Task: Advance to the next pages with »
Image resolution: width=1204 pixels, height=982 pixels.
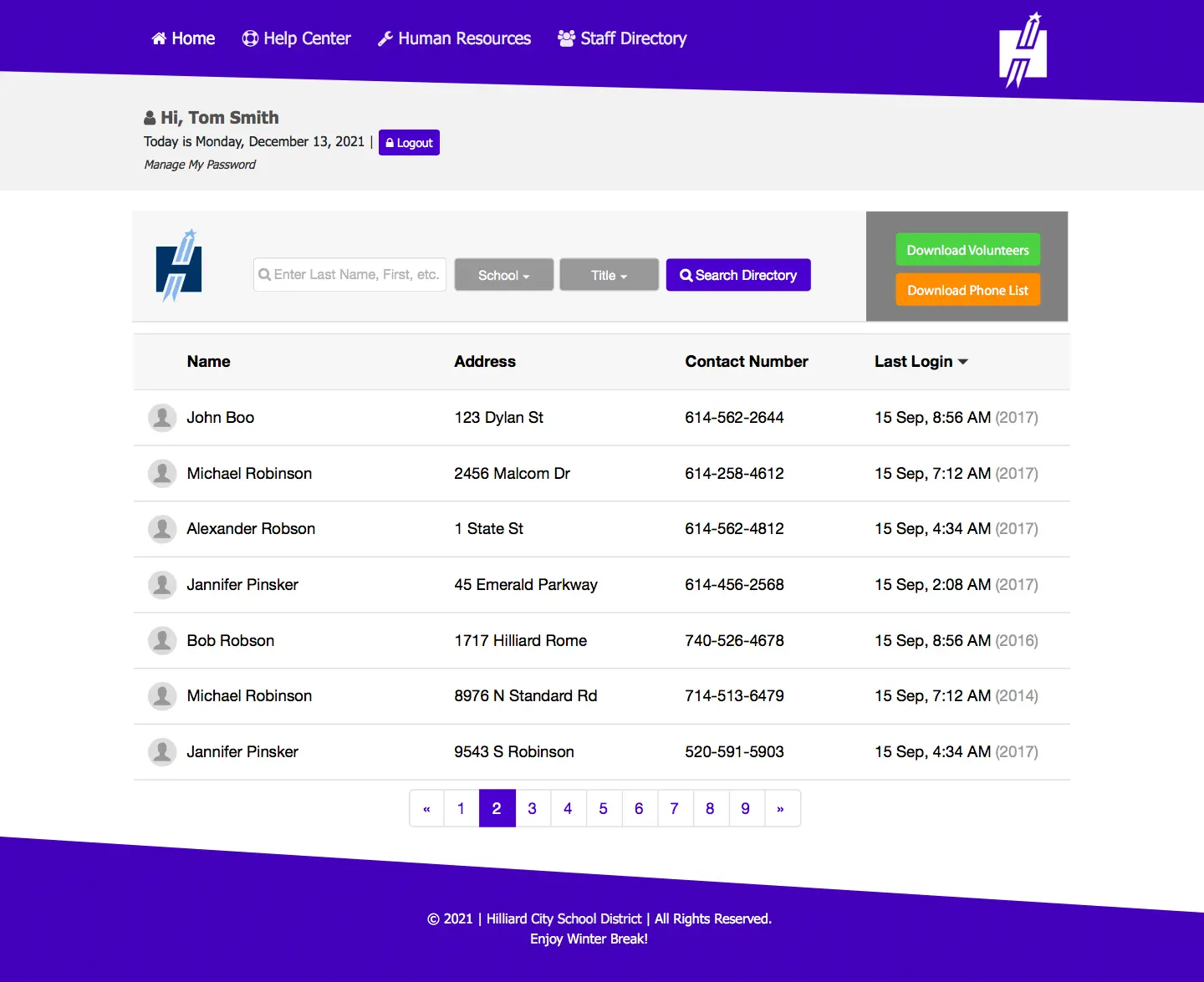Action: tap(780, 809)
